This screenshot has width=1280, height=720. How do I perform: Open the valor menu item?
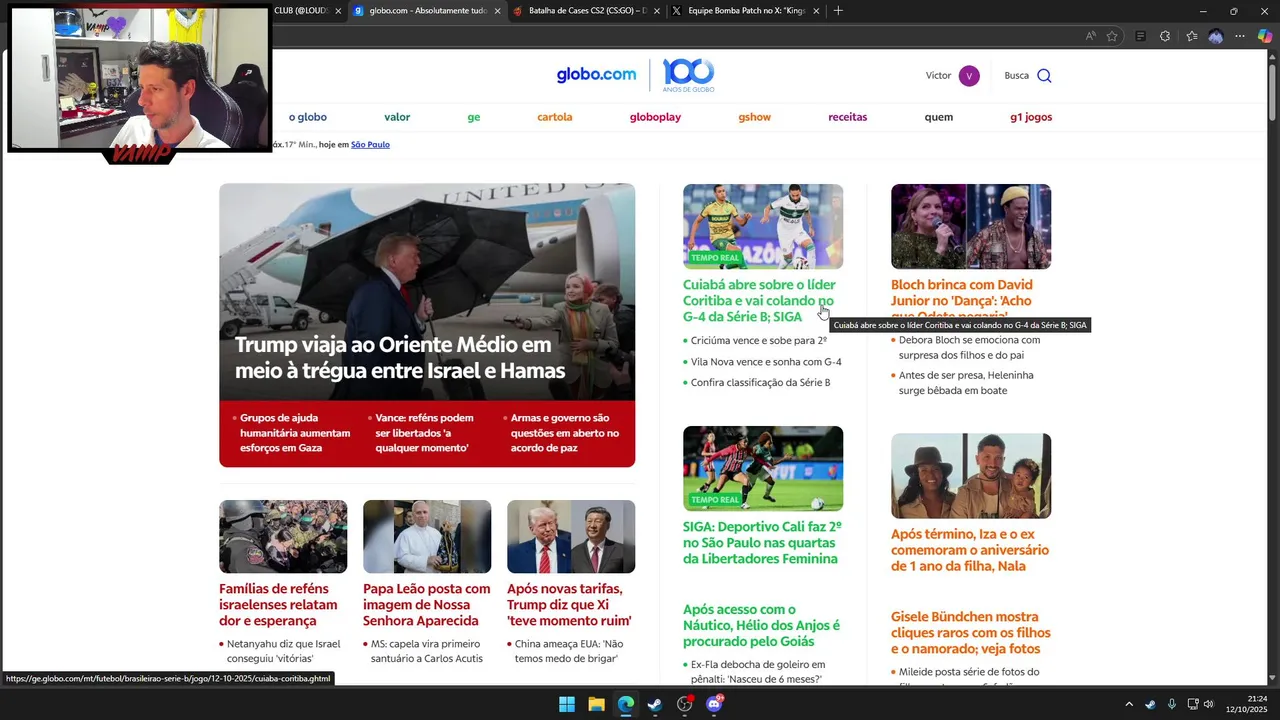[x=397, y=117]
